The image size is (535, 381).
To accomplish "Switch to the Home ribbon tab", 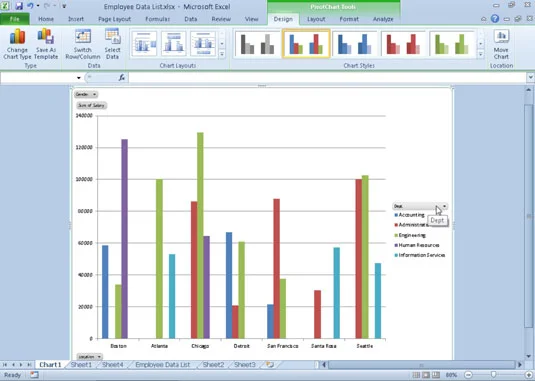I will [46, 19].
